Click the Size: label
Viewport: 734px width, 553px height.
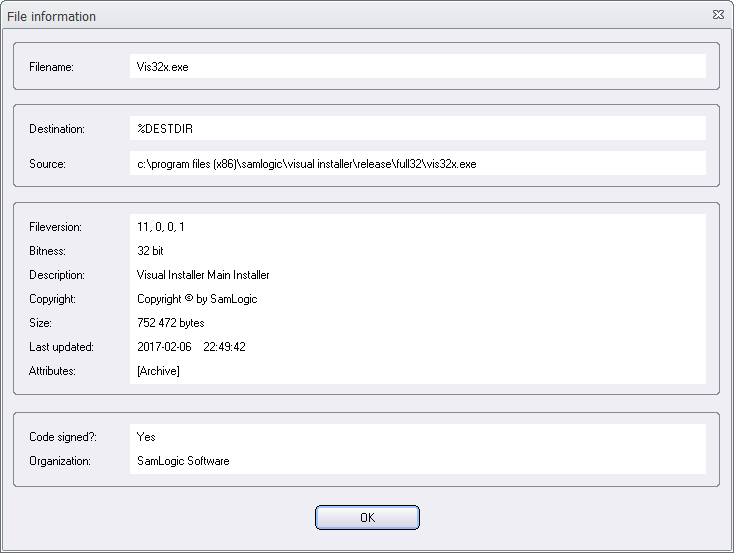click(x=40, y=323)
